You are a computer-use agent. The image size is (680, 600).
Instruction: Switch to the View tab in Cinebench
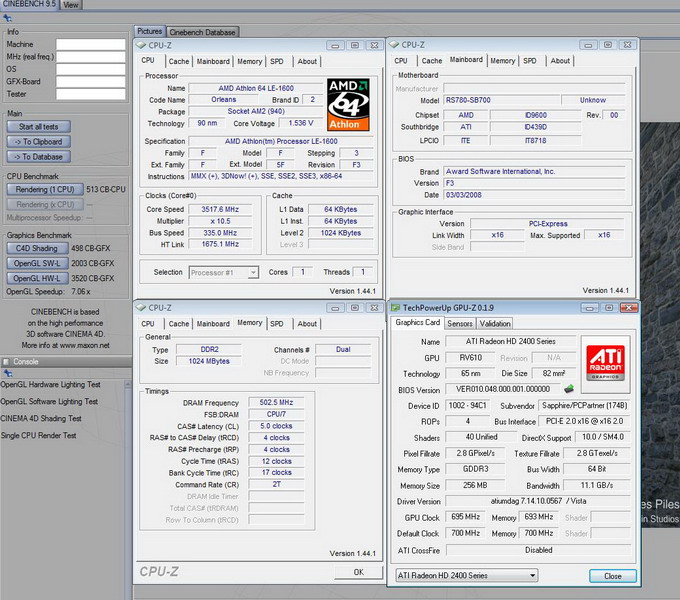tap(72, 5)
